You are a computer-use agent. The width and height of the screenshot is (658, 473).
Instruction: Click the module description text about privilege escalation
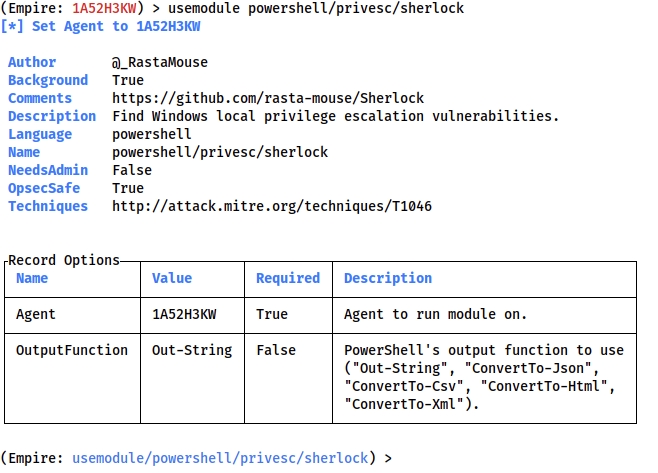point(335,116)
